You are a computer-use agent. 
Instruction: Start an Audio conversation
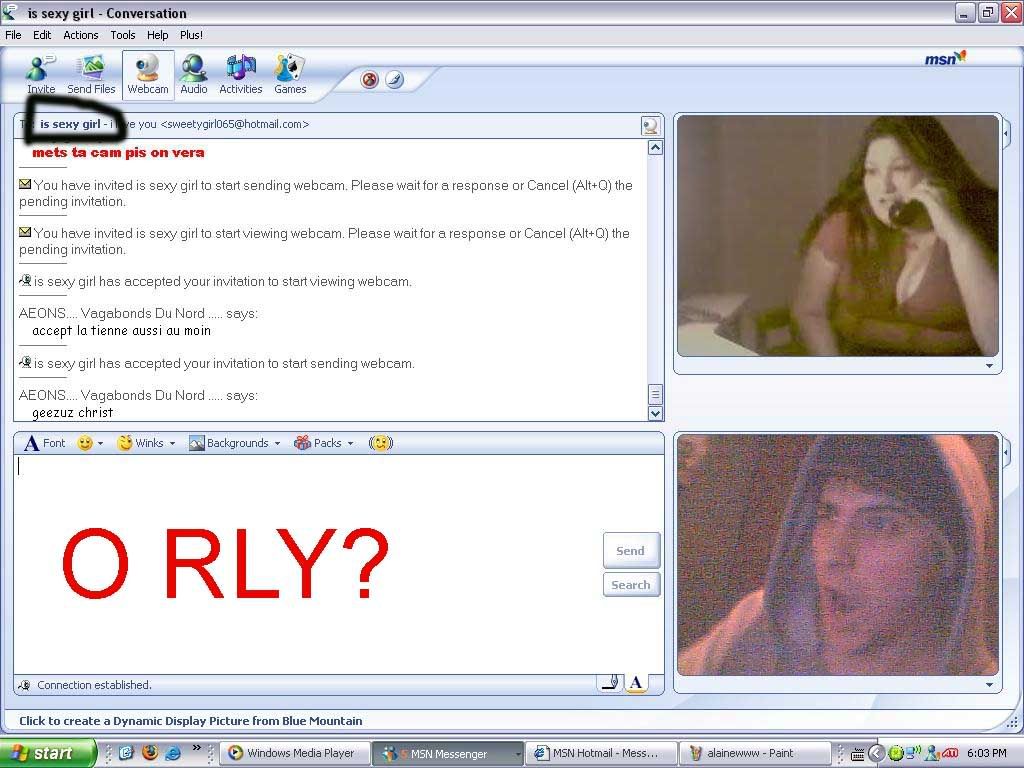pos(193,75)
